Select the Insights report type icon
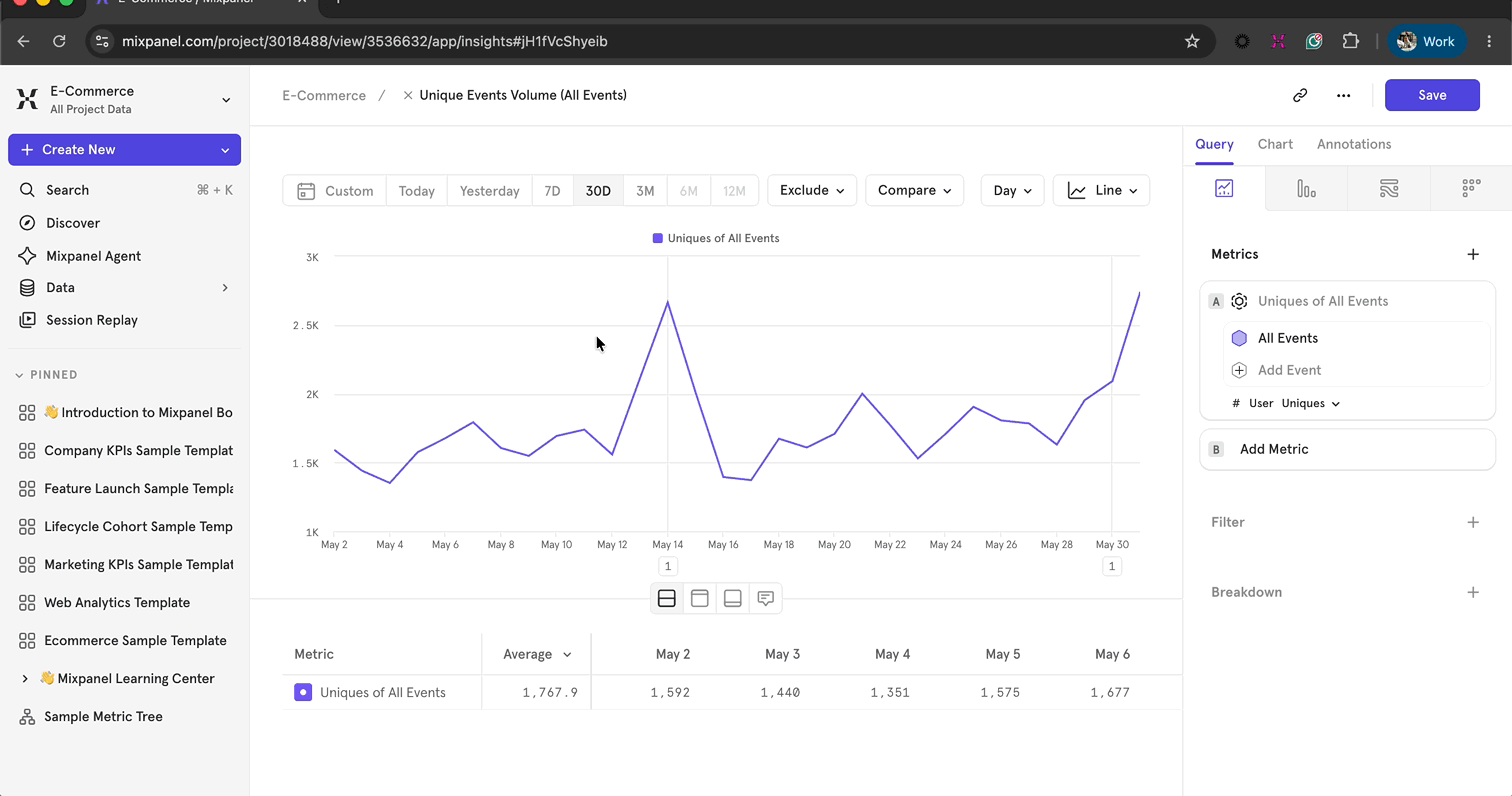 coord(1224,188)
